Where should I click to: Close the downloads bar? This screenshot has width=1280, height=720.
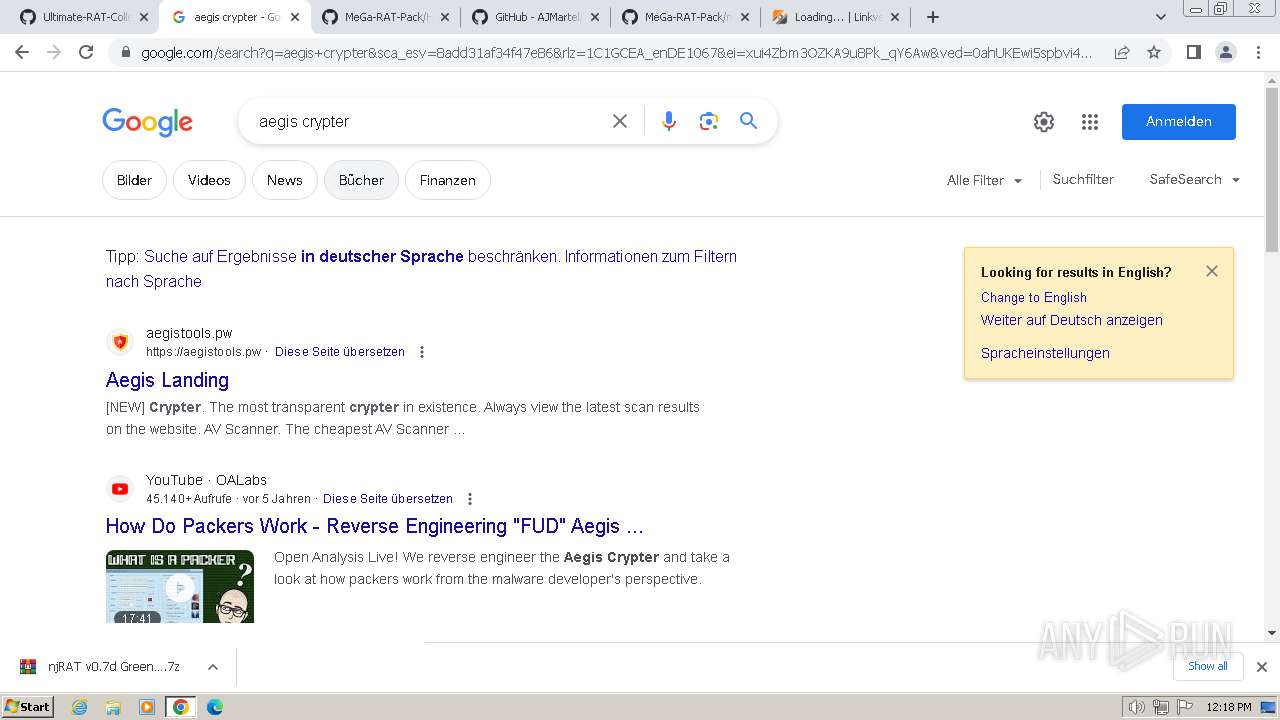click(x=1262, y=666)
